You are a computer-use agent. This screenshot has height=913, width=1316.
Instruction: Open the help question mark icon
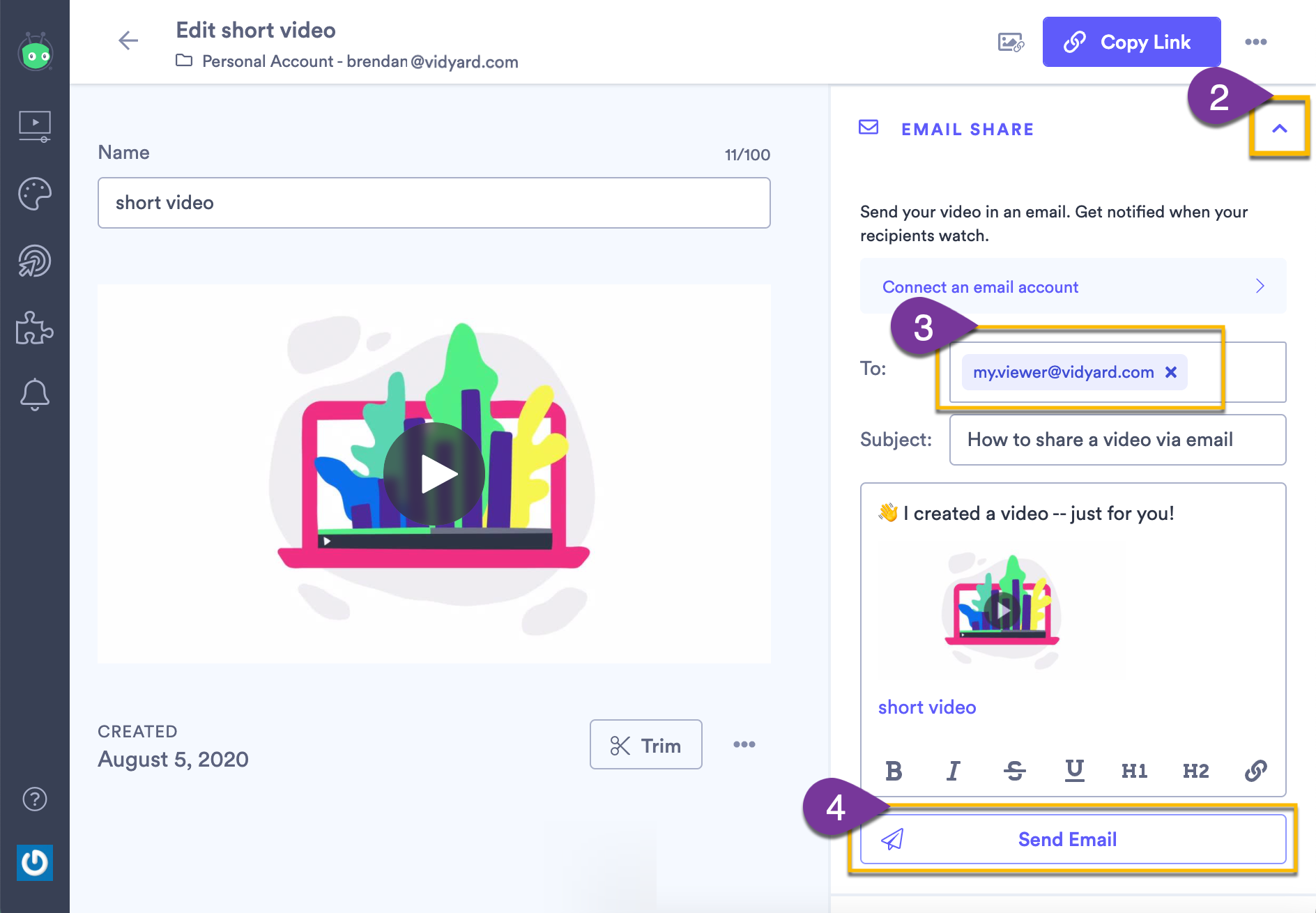coord(35,799)
